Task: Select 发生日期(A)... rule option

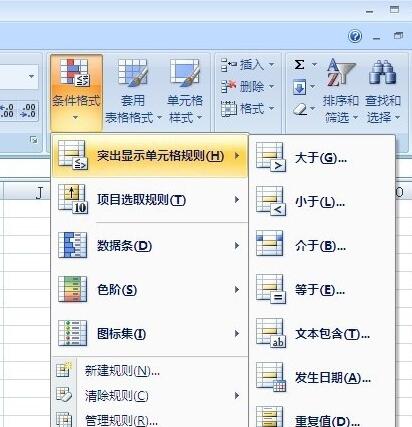Action: pos(322,377)
